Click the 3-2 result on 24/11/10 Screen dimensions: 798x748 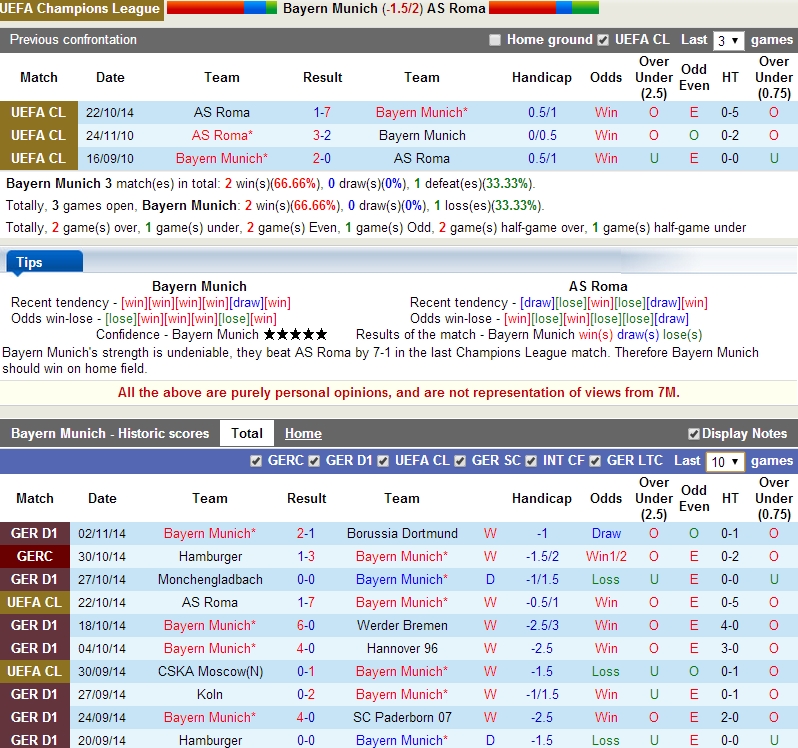pos(322,135)
